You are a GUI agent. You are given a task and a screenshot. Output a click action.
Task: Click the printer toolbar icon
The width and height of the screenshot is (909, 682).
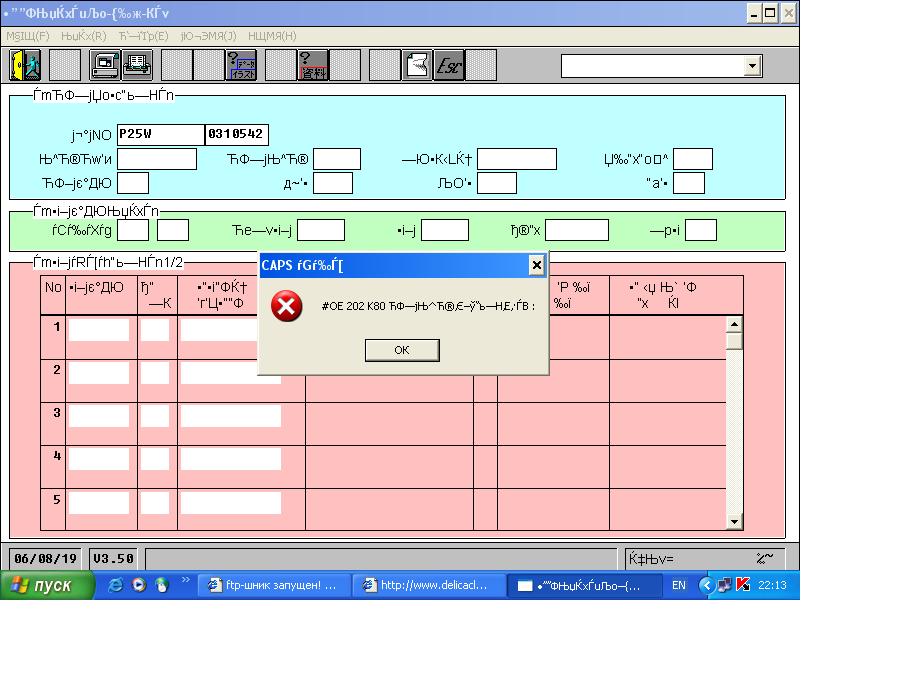pyautogui.click(x=137, y=65)
